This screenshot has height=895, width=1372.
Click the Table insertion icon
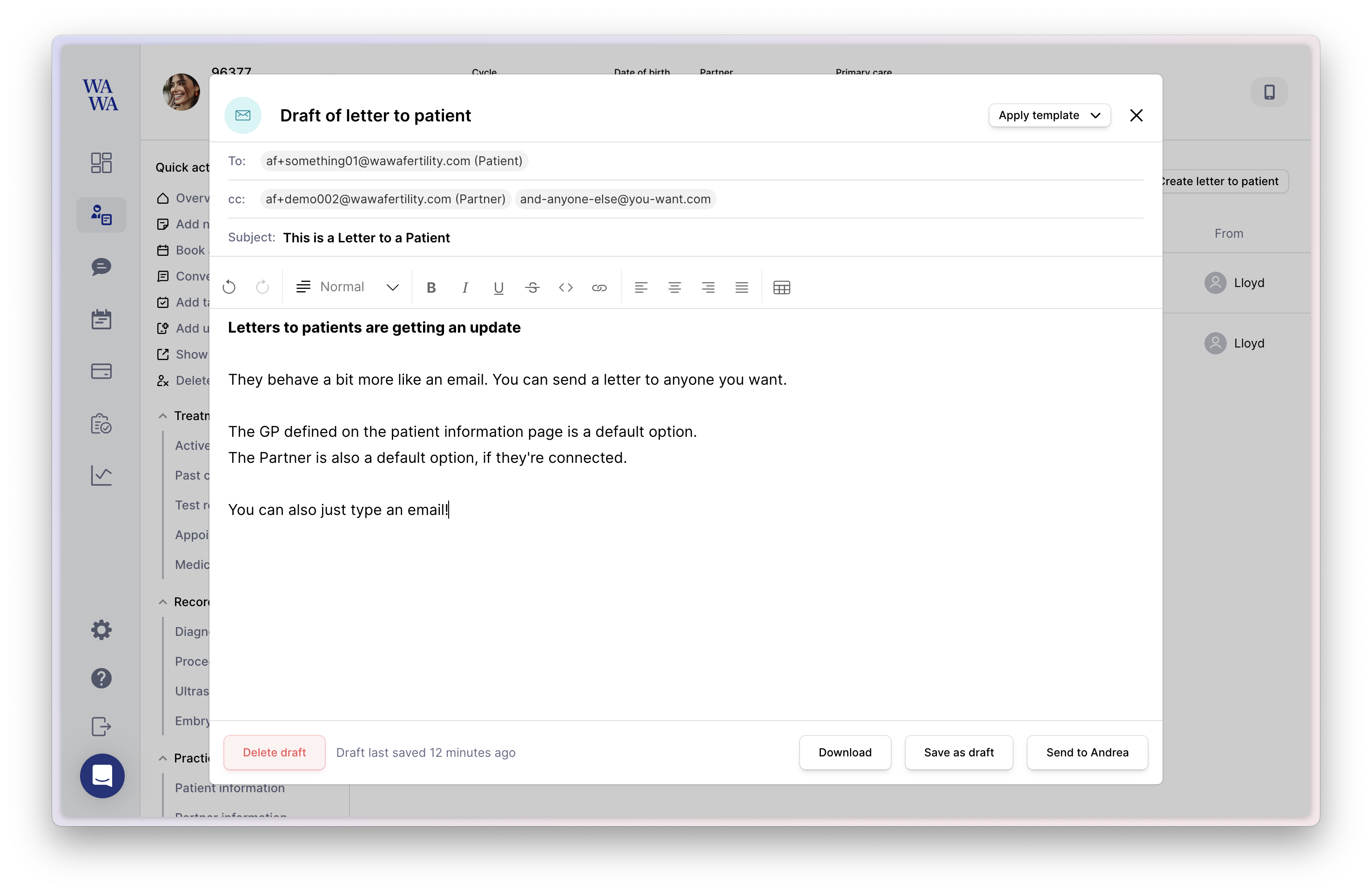pyautogui.click(x=781, y=289)
